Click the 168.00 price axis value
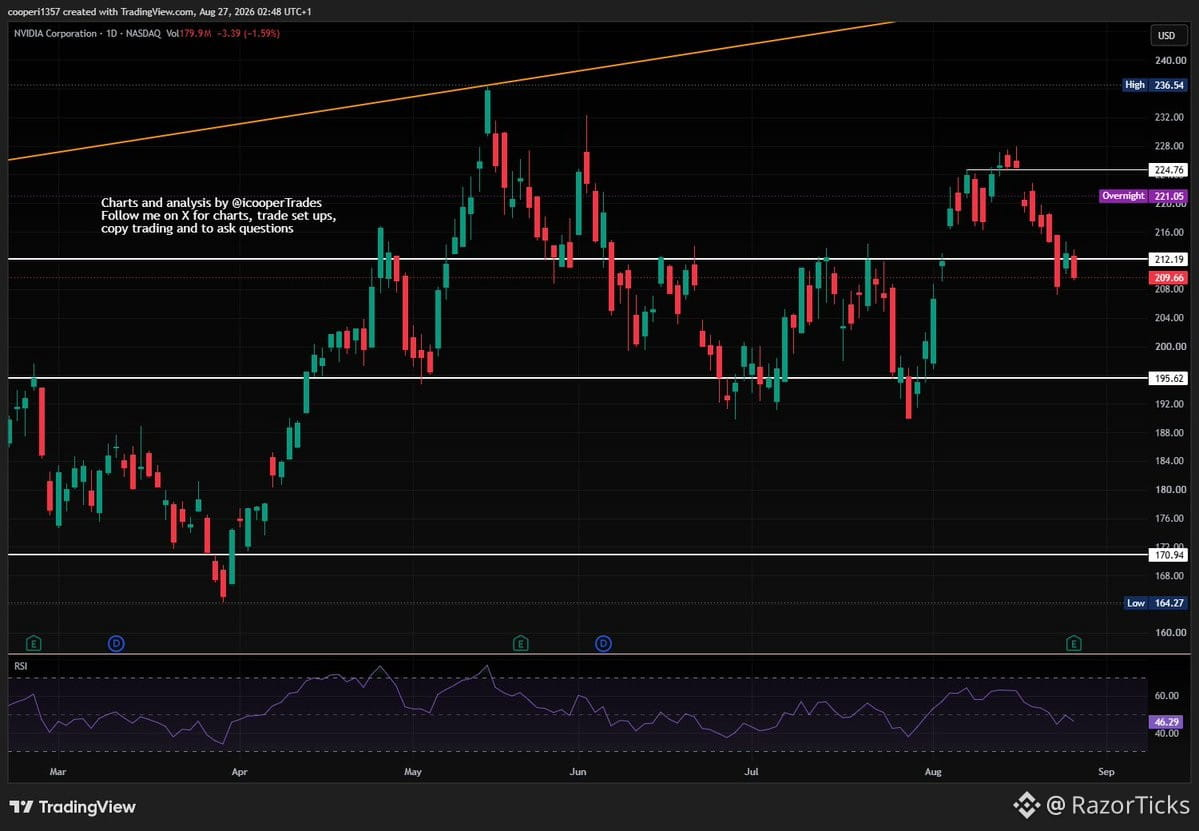The height and width of the screenshot is (831, 1199). click(1170, 576)
